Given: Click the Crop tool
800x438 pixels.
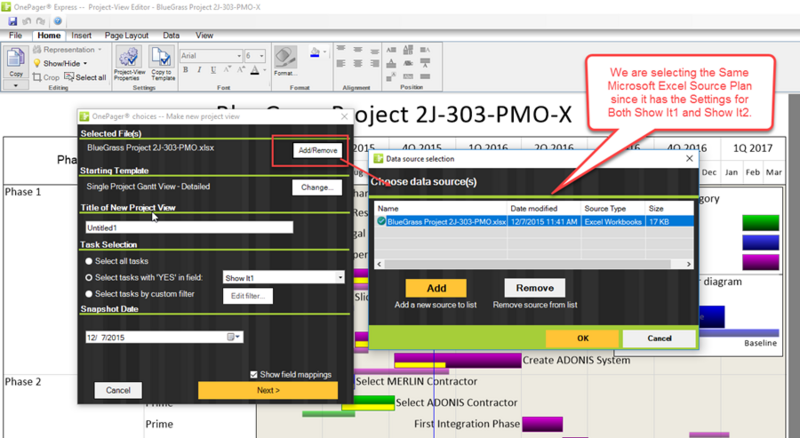Looking at the screenshot, I should (46, 77).
